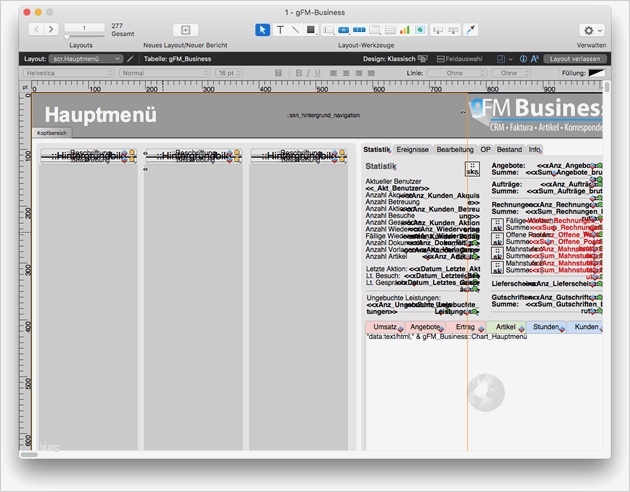Click the Part tool icon
The height and width of the screenshot is (492, 630).
pos(453,30)
